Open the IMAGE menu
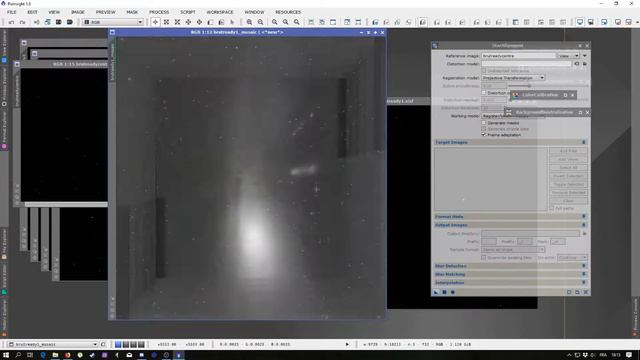This screenshot has height=360, width=640. click(78, 12)
